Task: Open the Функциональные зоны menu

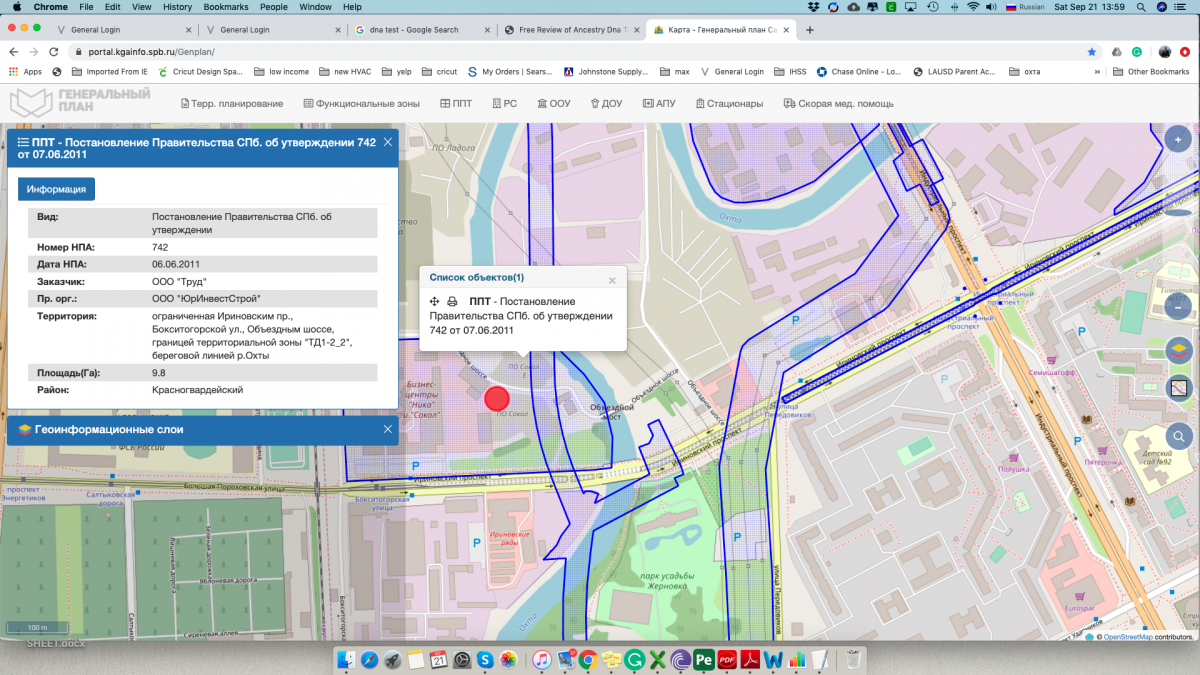Action: pyautogui.click(x=362, y=103)
